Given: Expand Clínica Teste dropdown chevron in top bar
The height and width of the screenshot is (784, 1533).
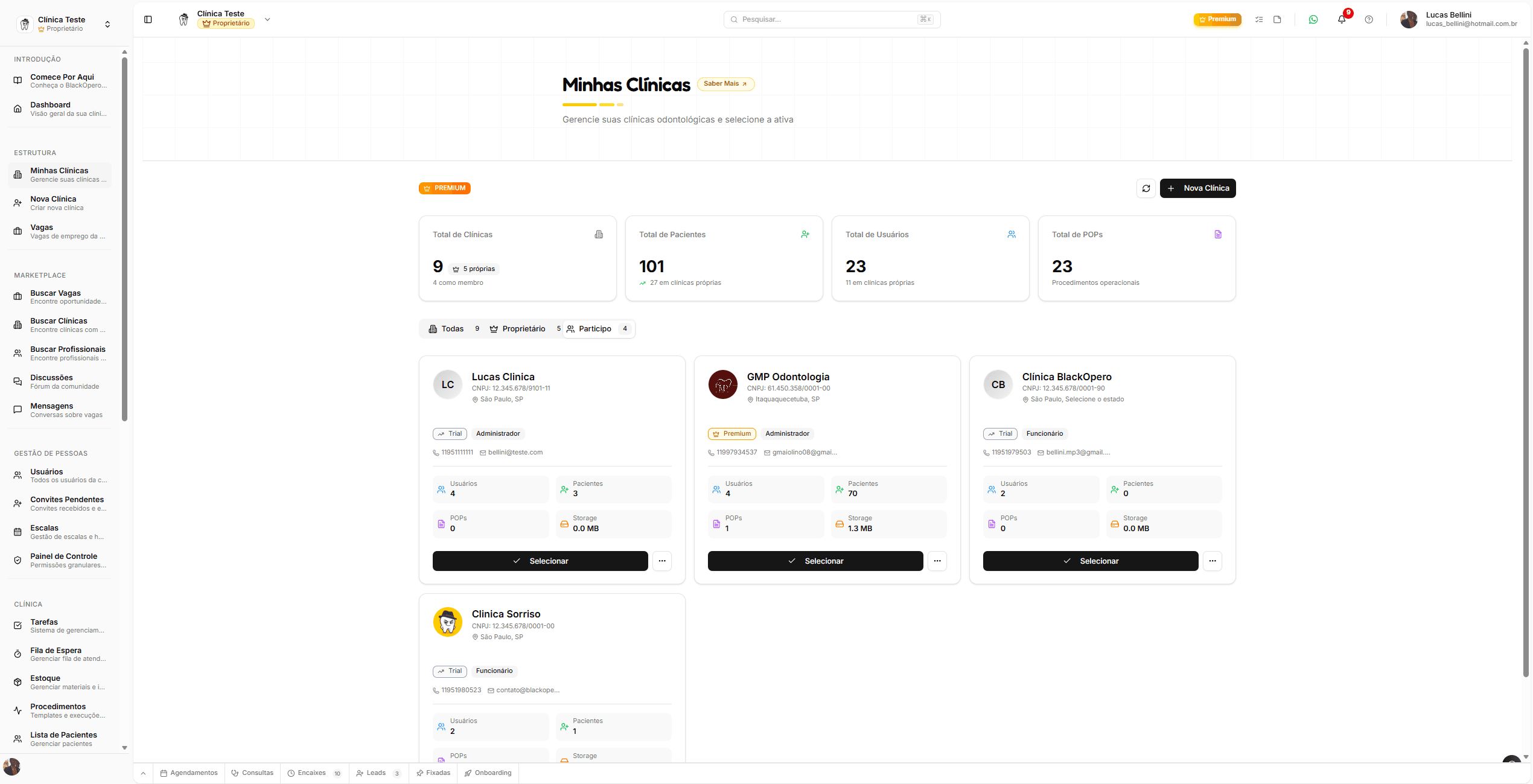Looking at the screenshot, I should 267,19.
